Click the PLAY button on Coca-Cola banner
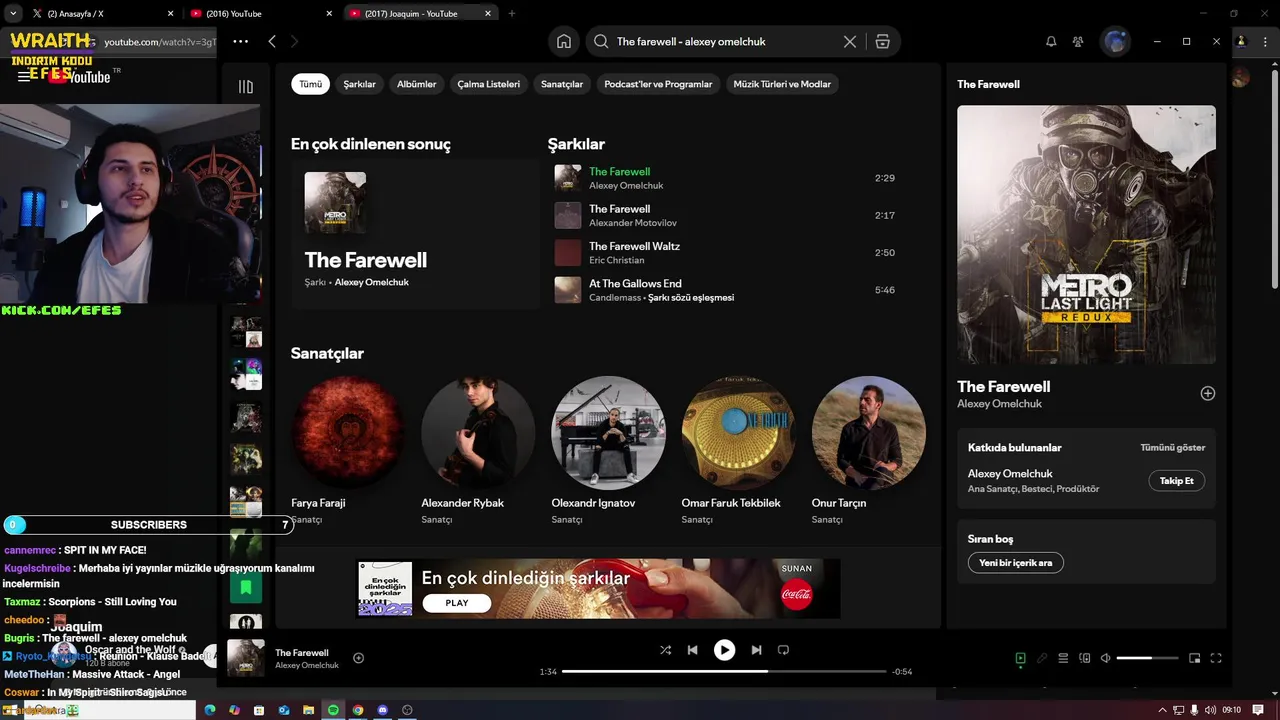 (x=457, y=603)
